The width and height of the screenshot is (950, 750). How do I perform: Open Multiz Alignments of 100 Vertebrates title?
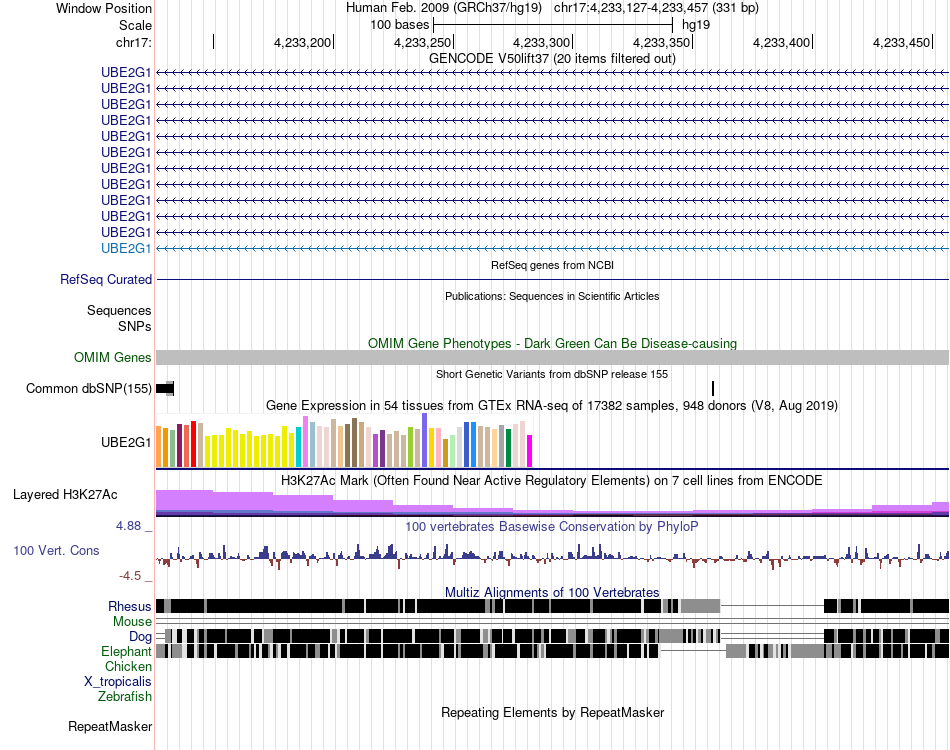(552, 592)
